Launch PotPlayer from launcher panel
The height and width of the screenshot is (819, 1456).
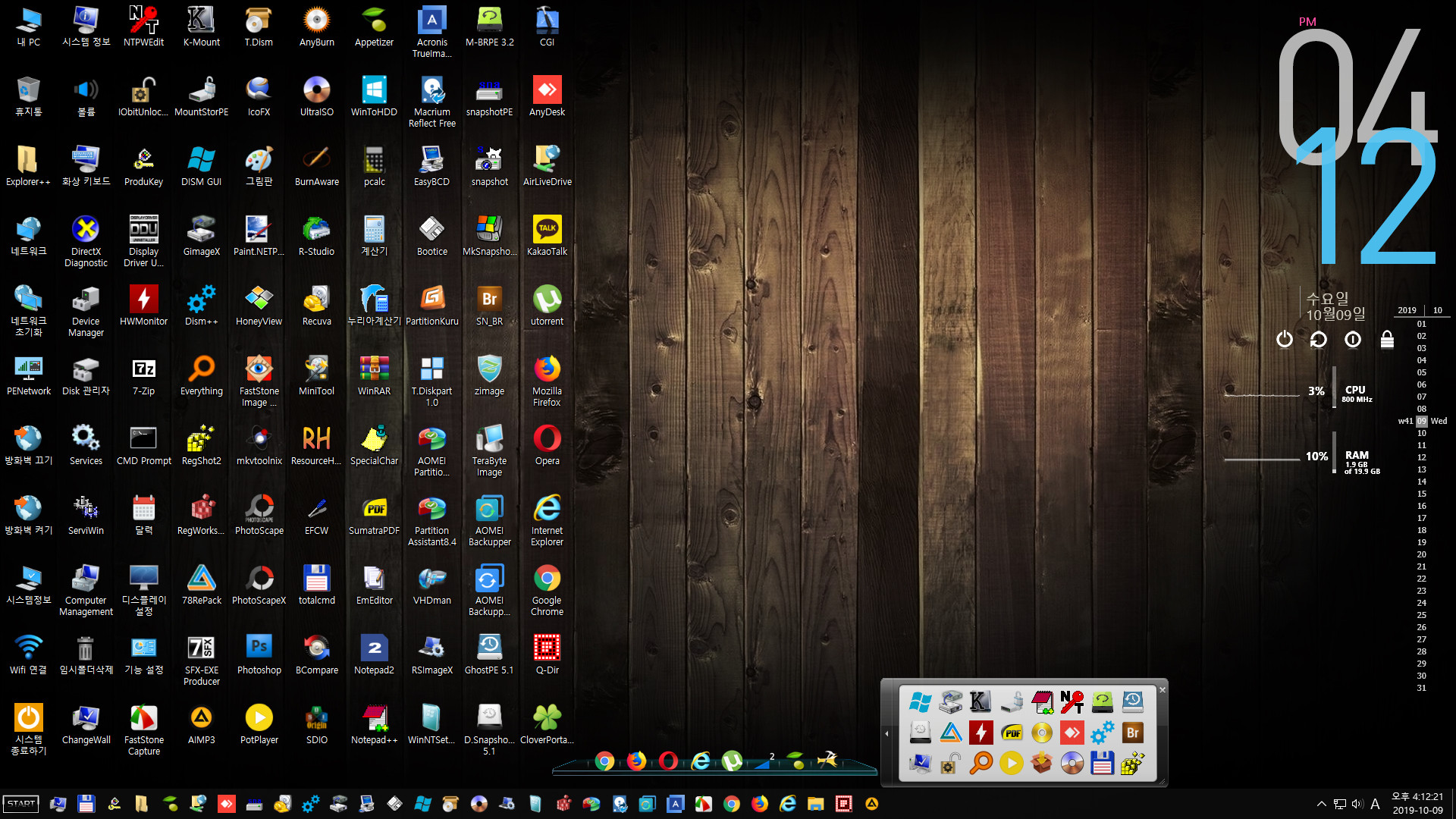[x=1011, y=763]
